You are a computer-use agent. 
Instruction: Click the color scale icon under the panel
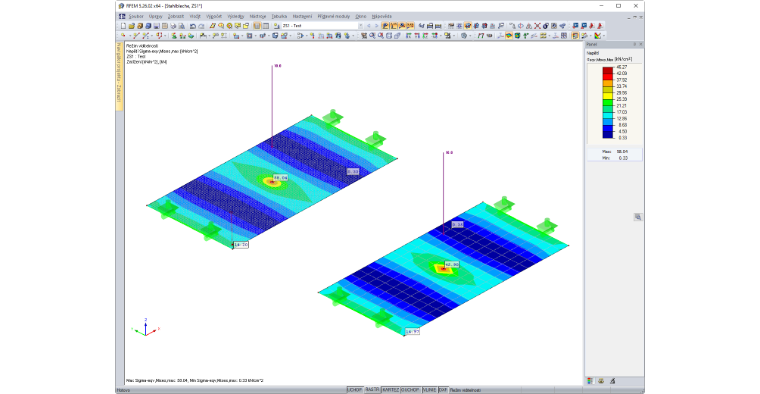click(590, 381)
